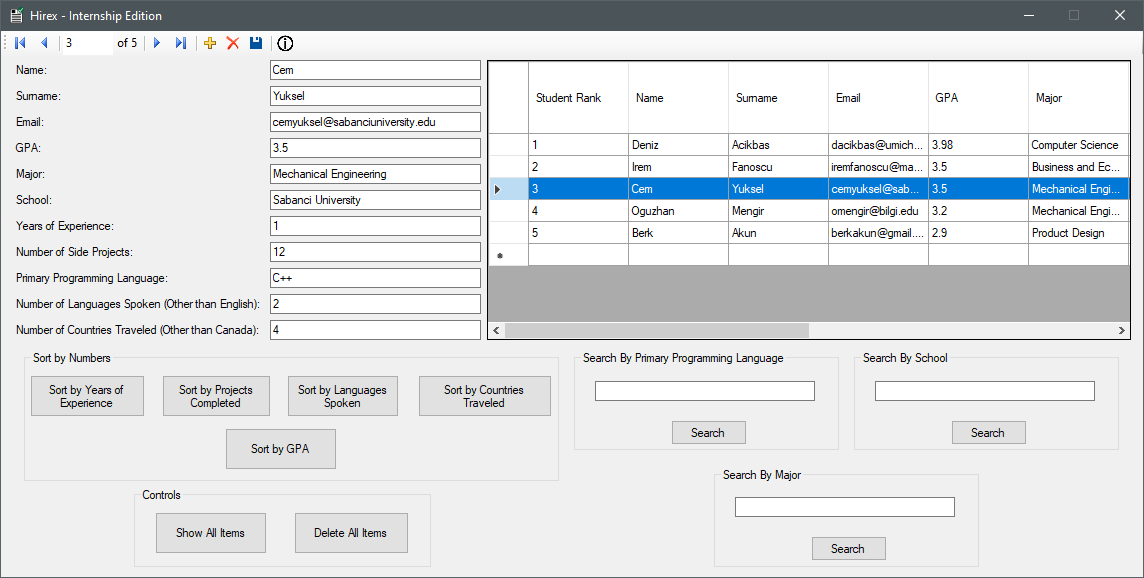Move to next record arrow
This screenshot has width=1144, height=578.
click(x=157, y=43)
